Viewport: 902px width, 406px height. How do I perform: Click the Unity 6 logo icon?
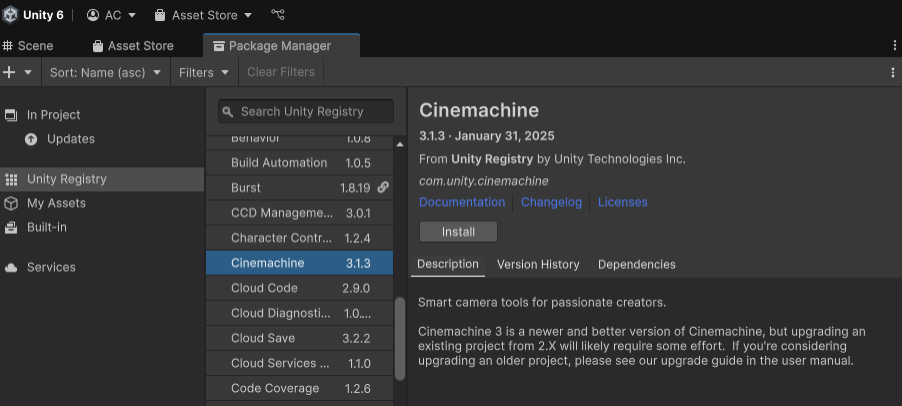(10, 15)
